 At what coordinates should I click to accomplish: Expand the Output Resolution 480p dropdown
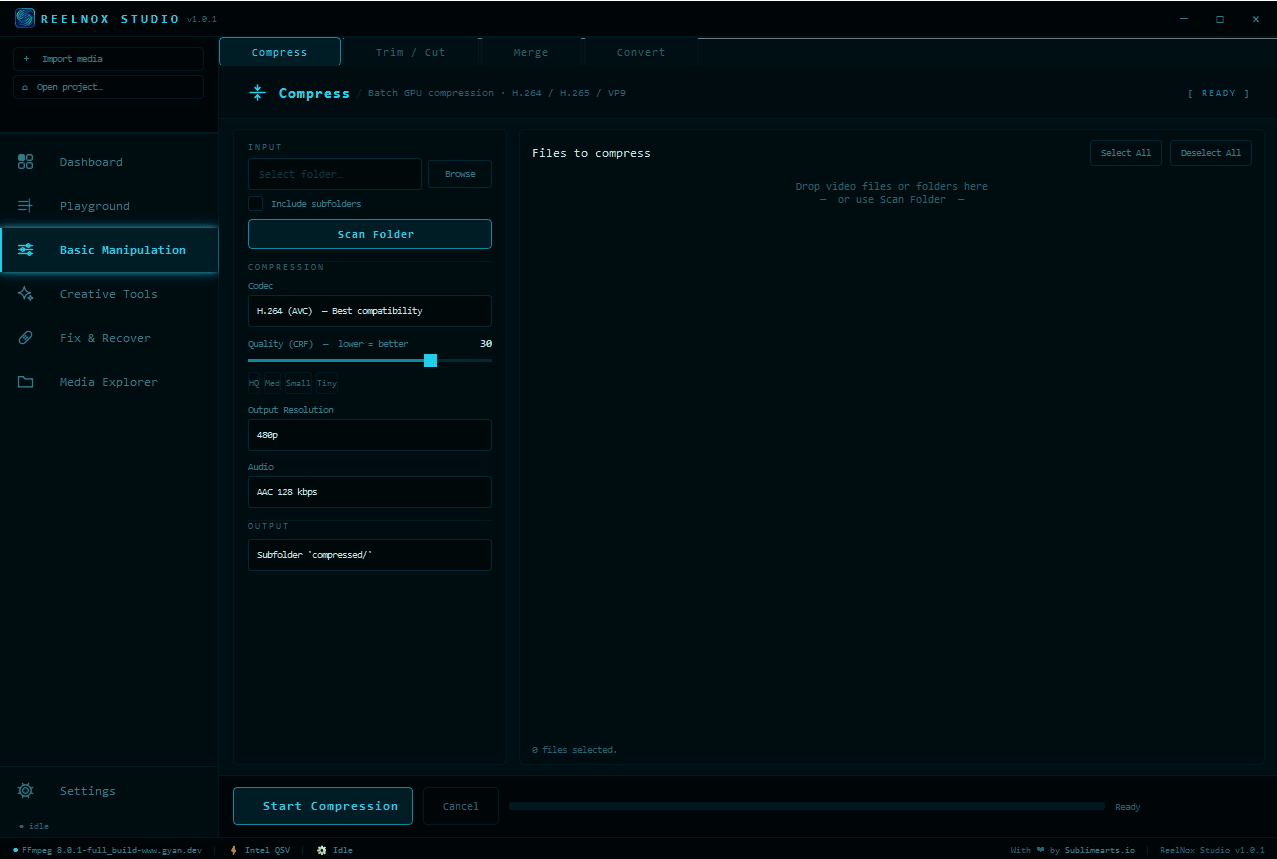[370, 435]
